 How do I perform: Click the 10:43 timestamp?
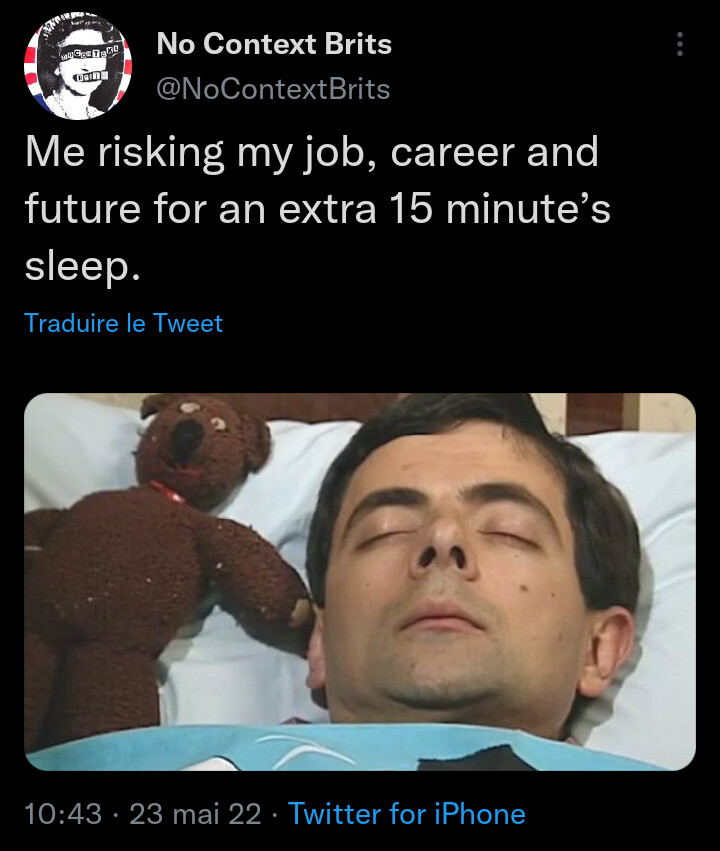click(63, 813)
